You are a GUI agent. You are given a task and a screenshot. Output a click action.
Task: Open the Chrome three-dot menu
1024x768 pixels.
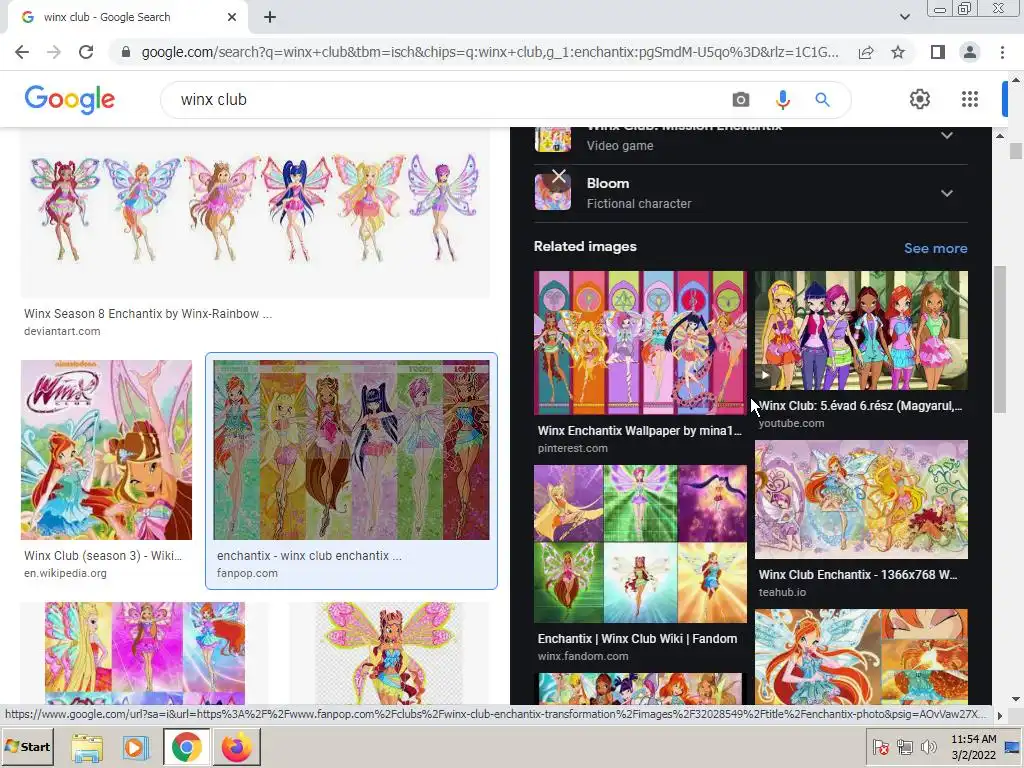1002,52
